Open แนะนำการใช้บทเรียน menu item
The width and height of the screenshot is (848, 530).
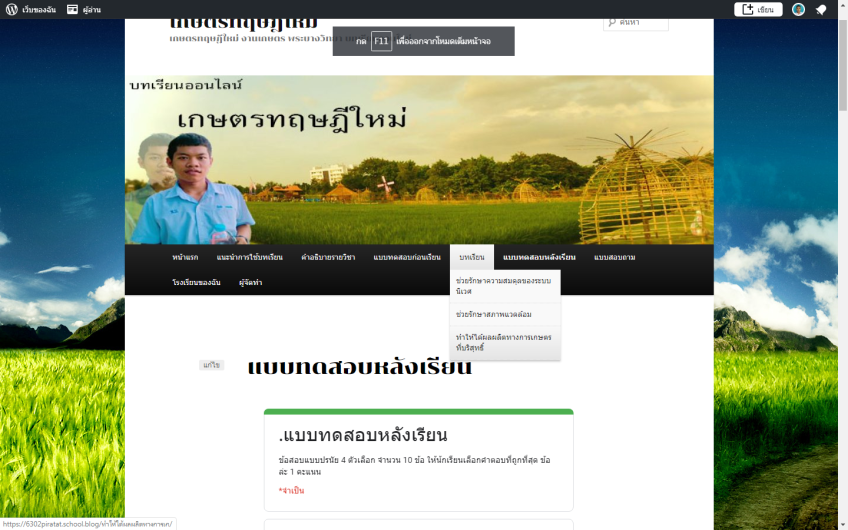click(249, 257)
